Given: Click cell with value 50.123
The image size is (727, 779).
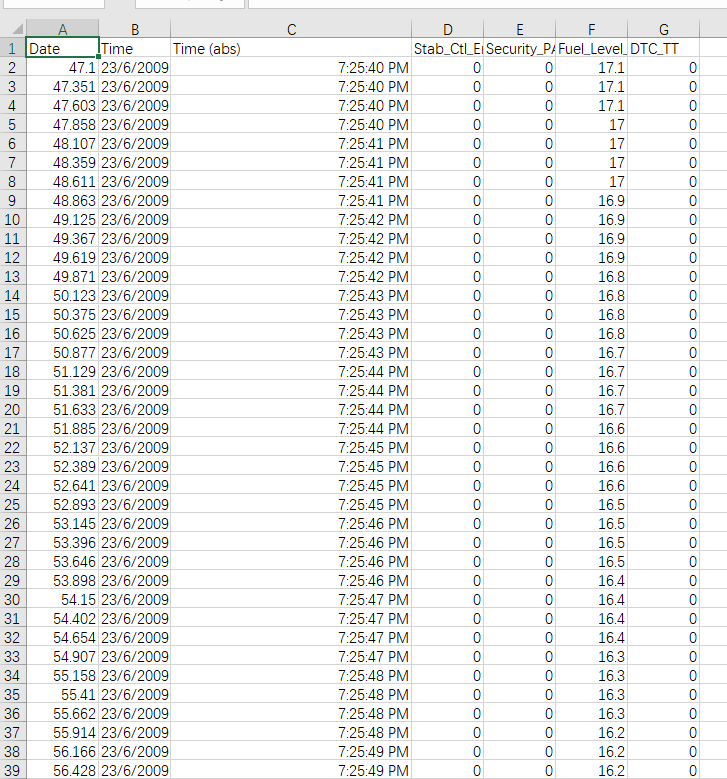Looking at the screenshot, I should coord(62,296).
